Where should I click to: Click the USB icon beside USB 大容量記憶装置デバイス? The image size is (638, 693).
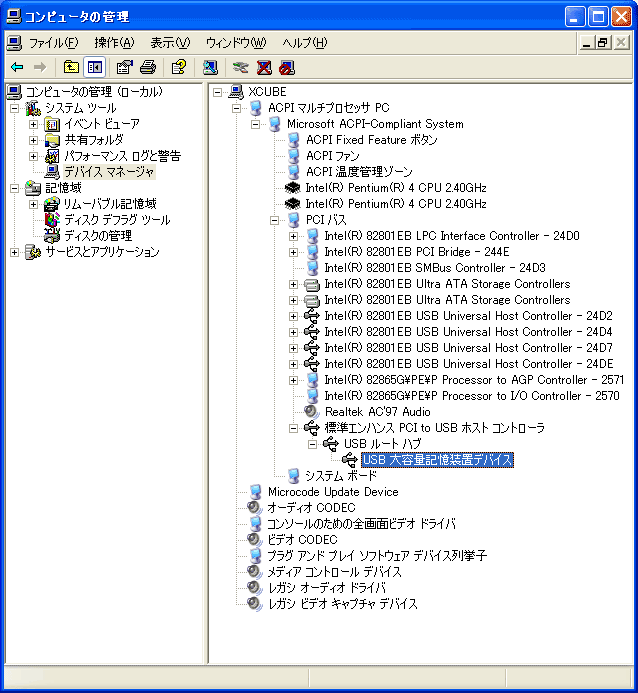pyautogui.click(x=349, y=460)
